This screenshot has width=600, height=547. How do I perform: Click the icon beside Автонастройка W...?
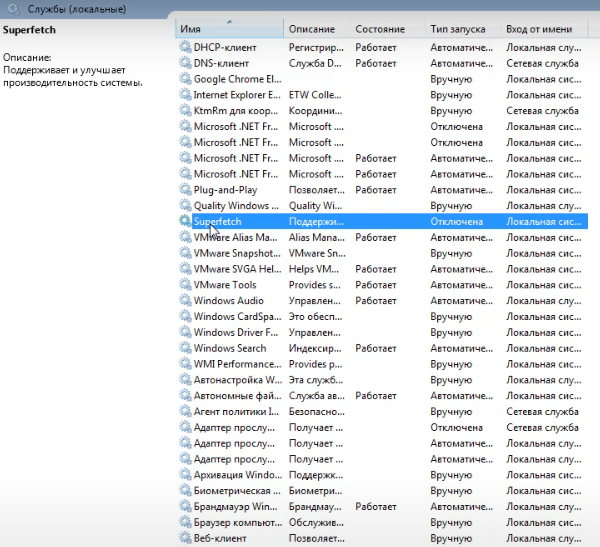click(x=185, y=380)
